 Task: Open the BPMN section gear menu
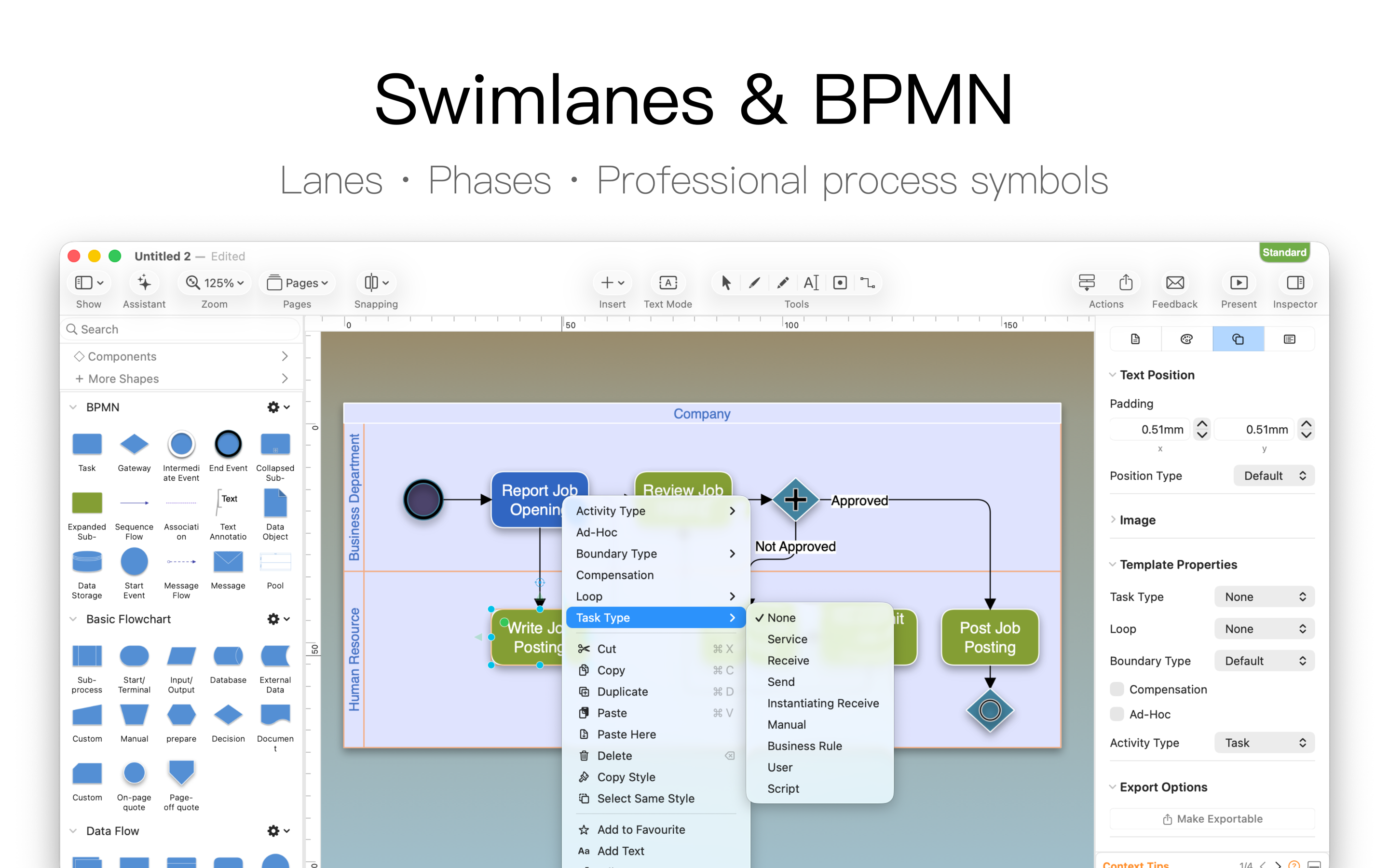point(278,407)
